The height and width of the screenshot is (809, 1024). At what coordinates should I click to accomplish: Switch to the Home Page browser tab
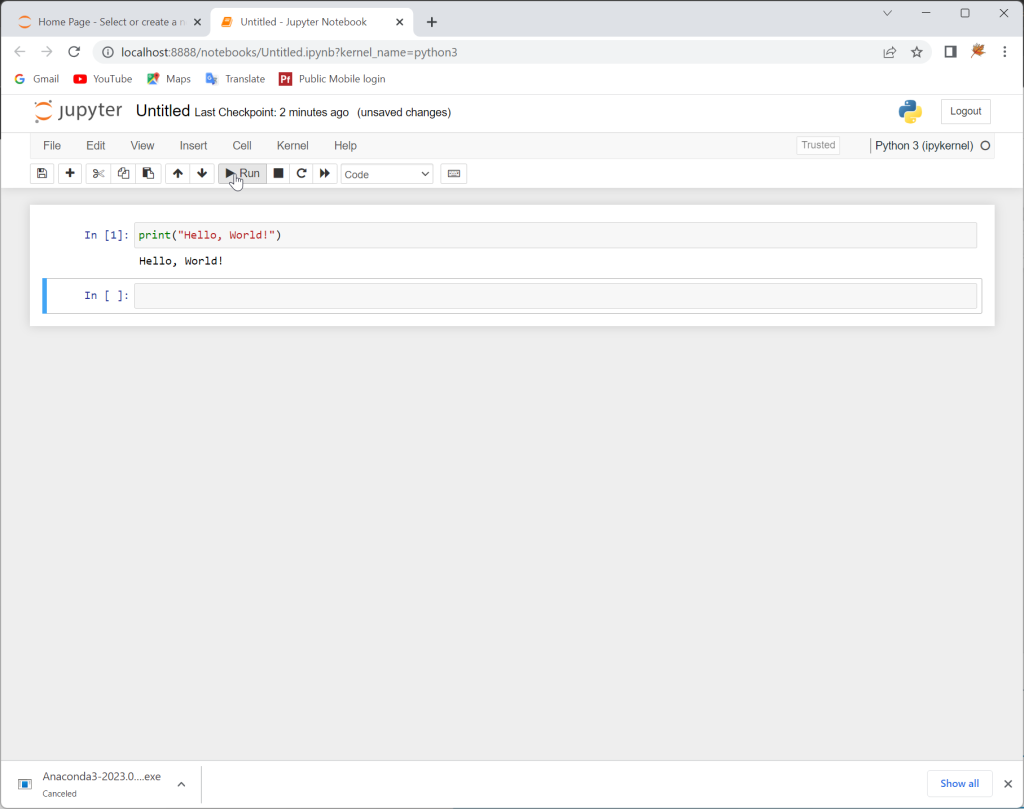click(x=108, y=22)
